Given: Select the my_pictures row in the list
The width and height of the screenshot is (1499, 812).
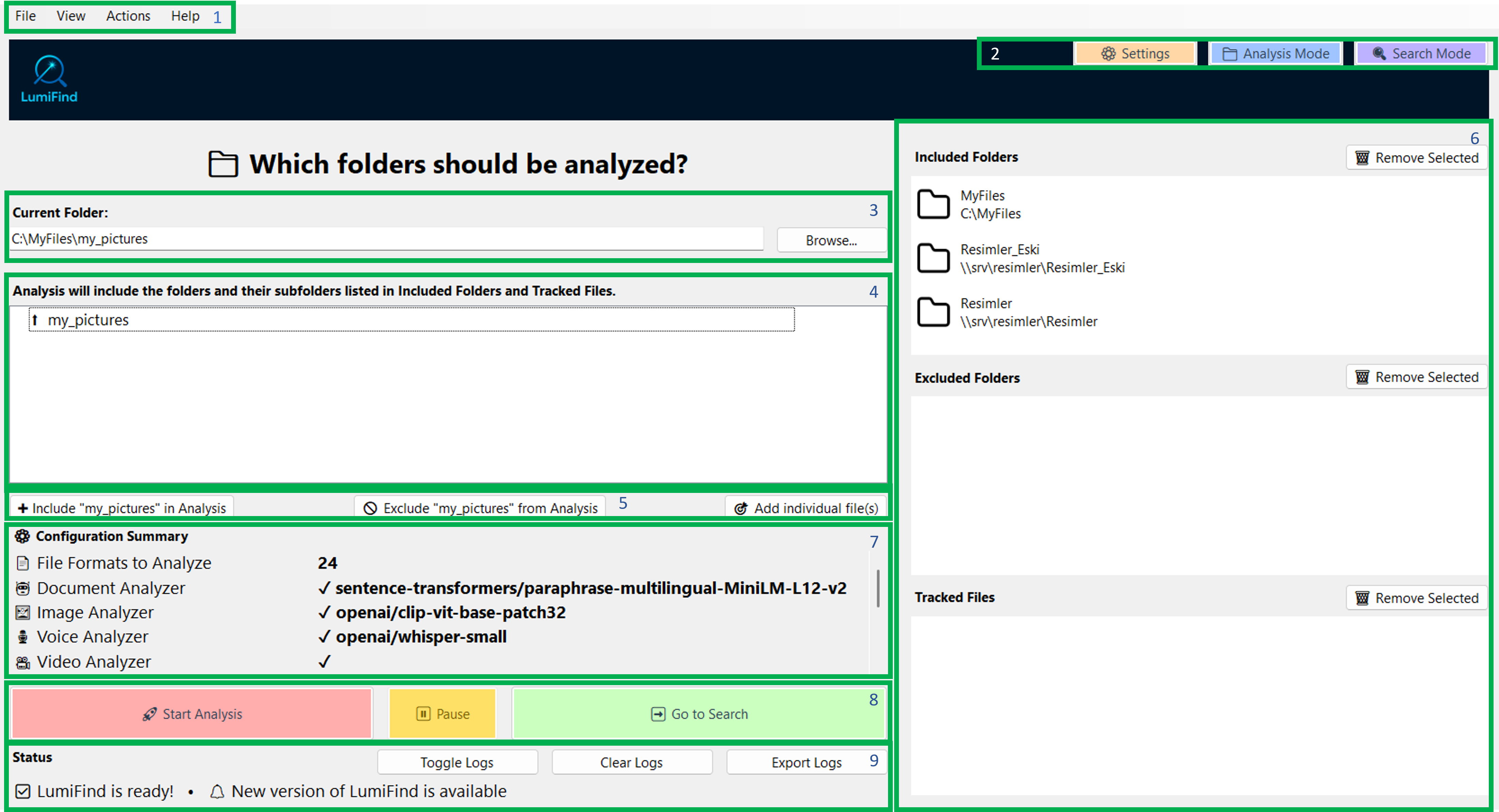Looking at the screenshot, I should [412, 320].
